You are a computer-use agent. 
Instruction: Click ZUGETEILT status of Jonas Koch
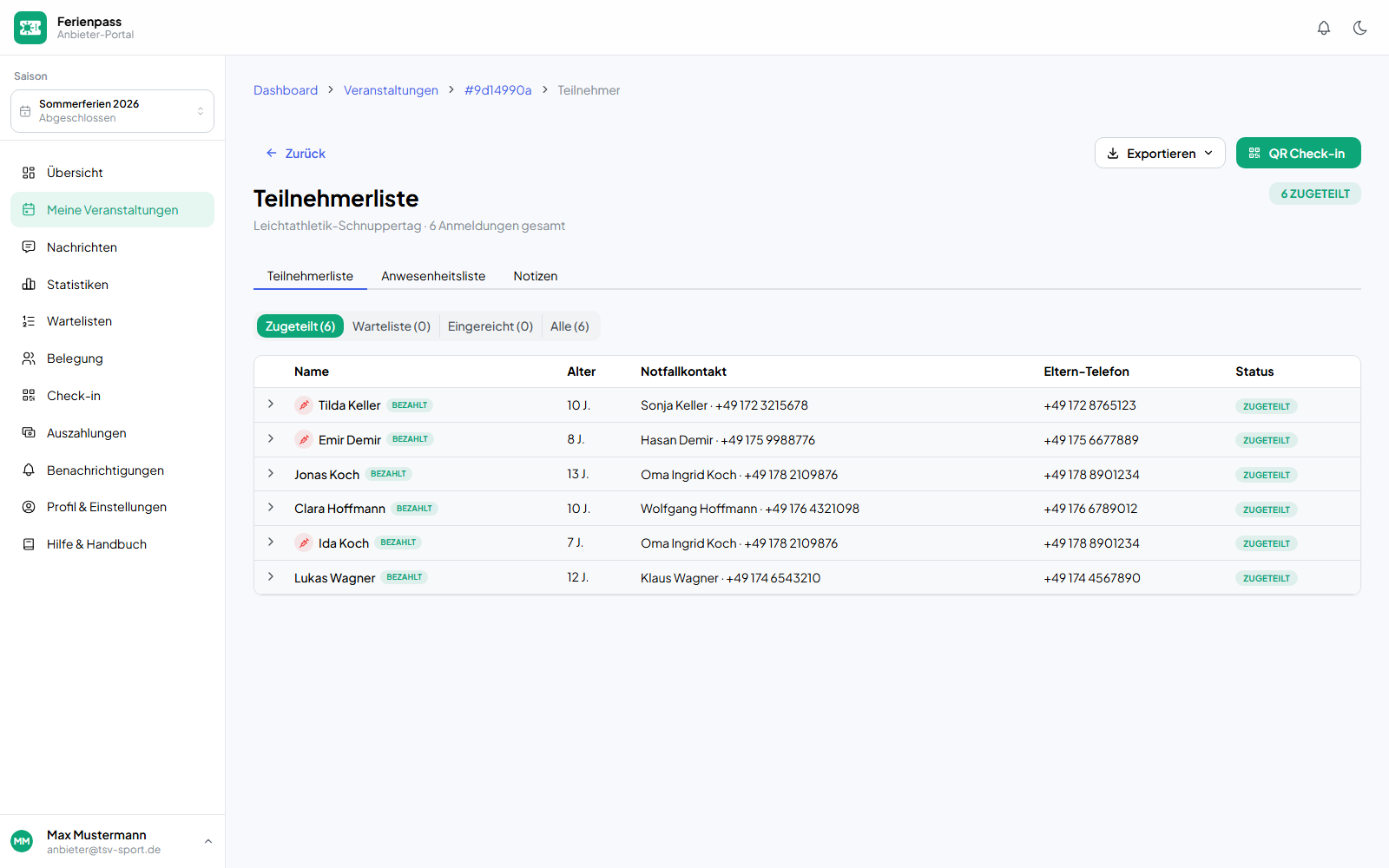[x=1267, y=475]
